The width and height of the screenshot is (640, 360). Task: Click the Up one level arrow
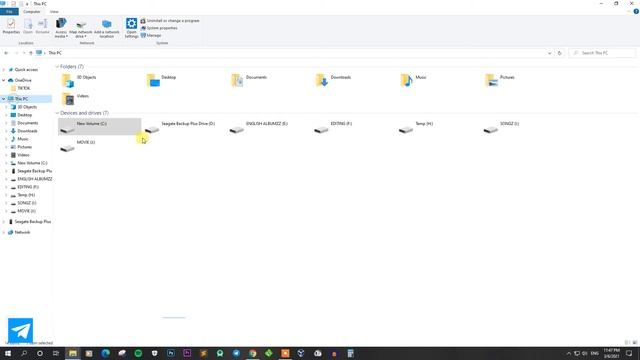click(31, 53)
